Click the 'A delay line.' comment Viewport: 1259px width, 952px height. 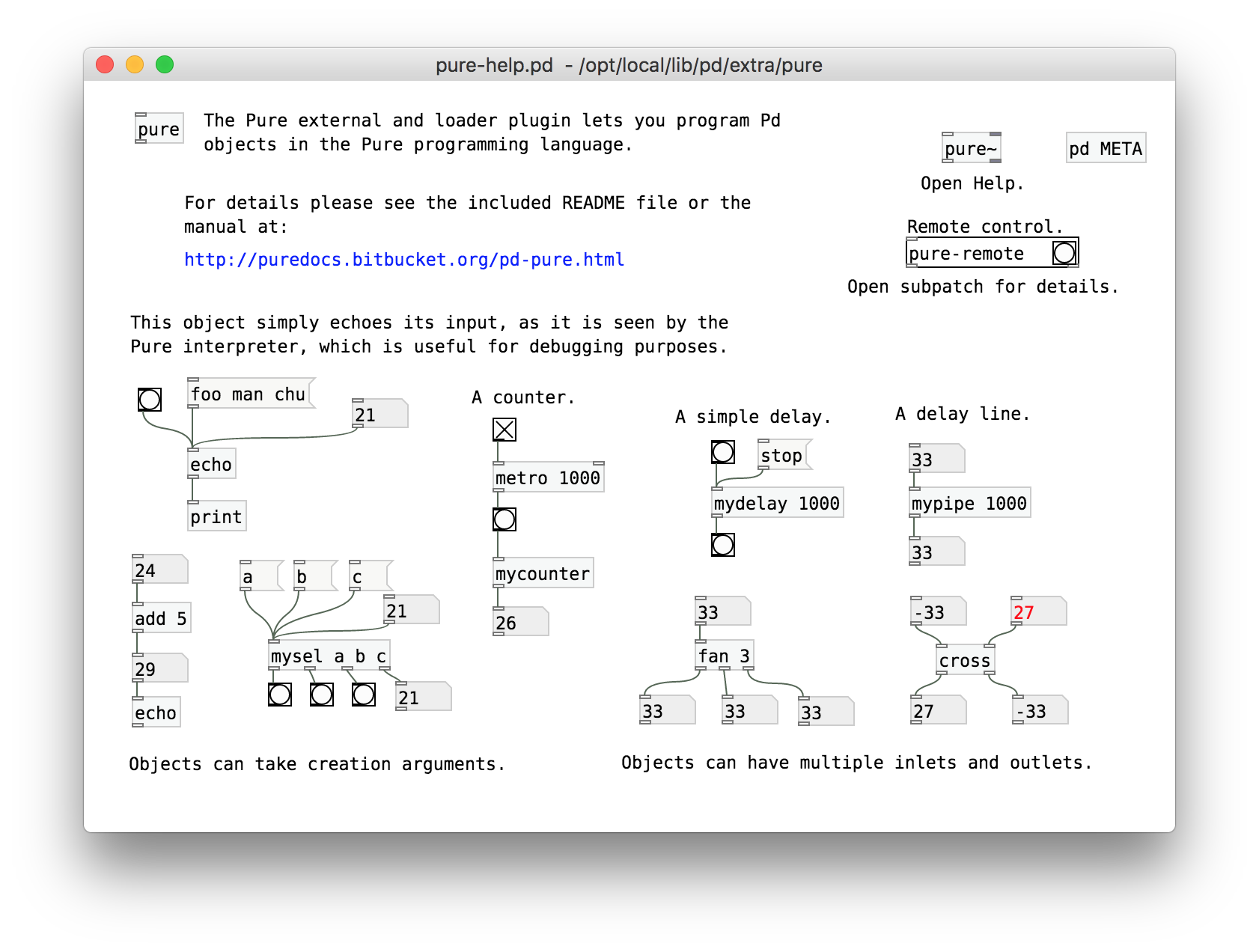(x=963, y=414)
